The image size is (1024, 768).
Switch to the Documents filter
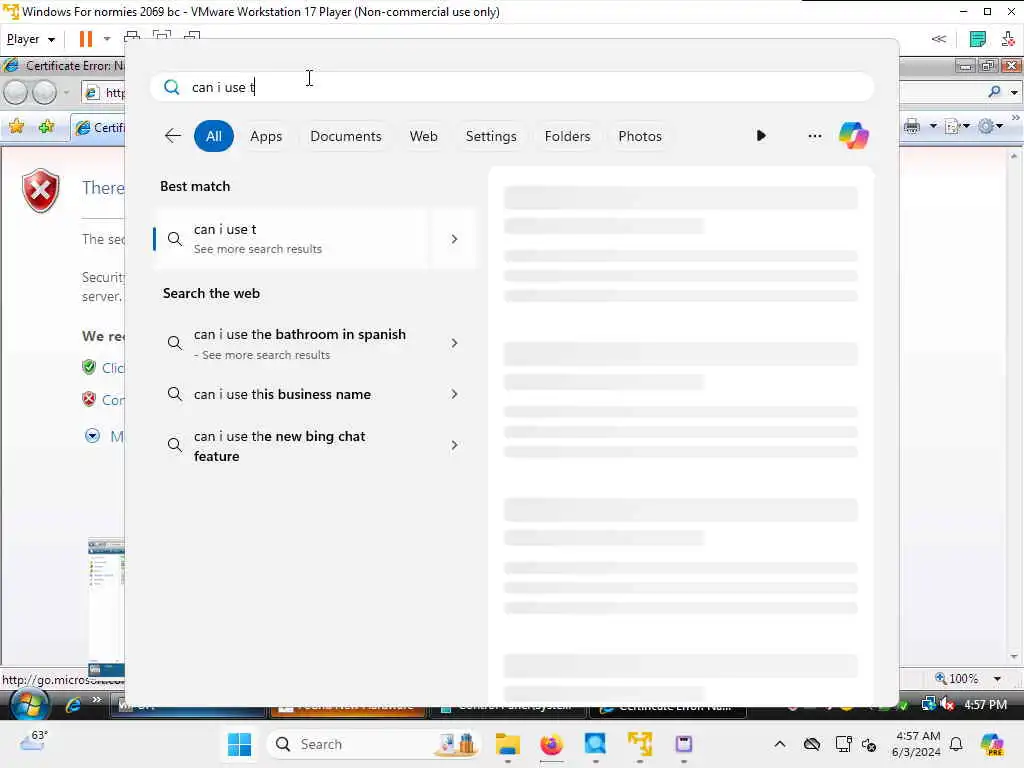(x=345, y=136)
